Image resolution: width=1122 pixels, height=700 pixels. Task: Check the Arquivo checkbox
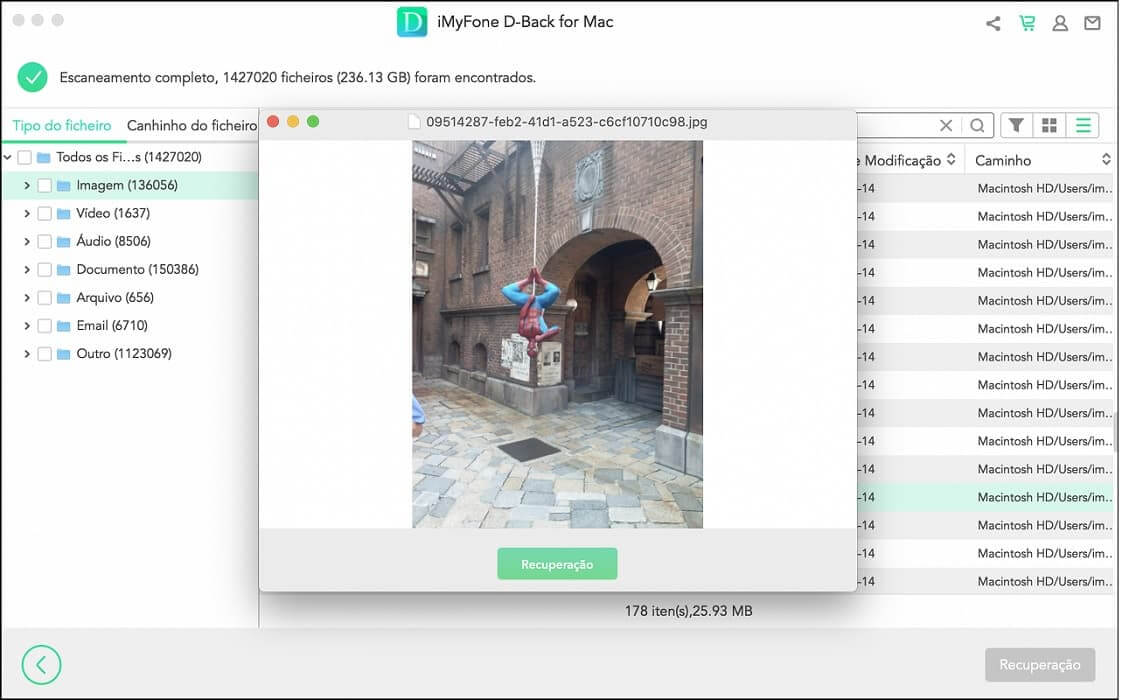(x=44, y=298)
